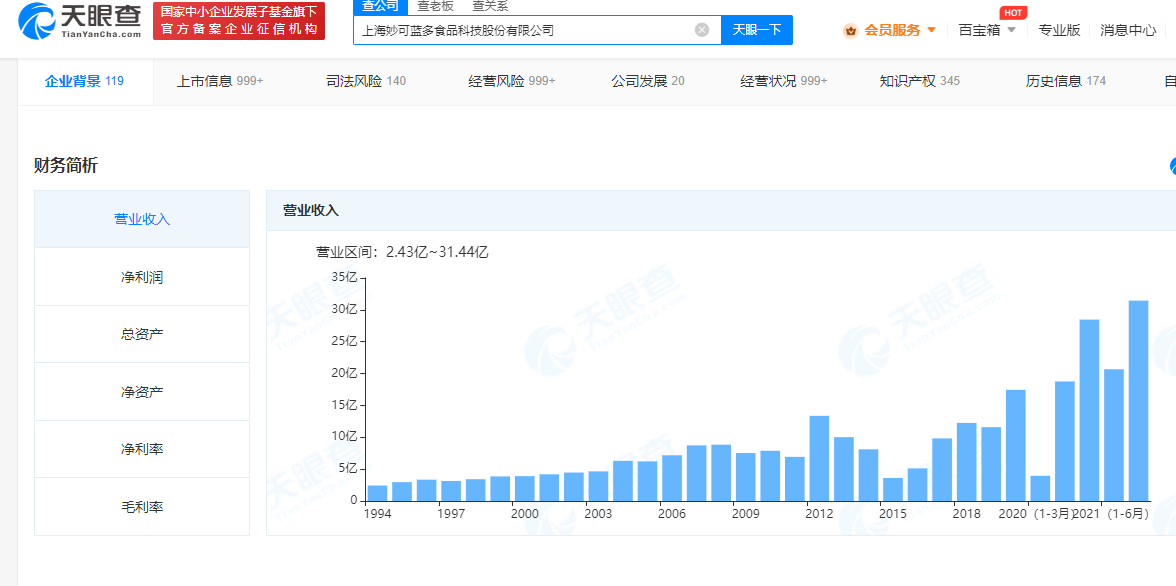Click the company name search field
Screen dimensions: 1176x586
click(x=537, y=30)
